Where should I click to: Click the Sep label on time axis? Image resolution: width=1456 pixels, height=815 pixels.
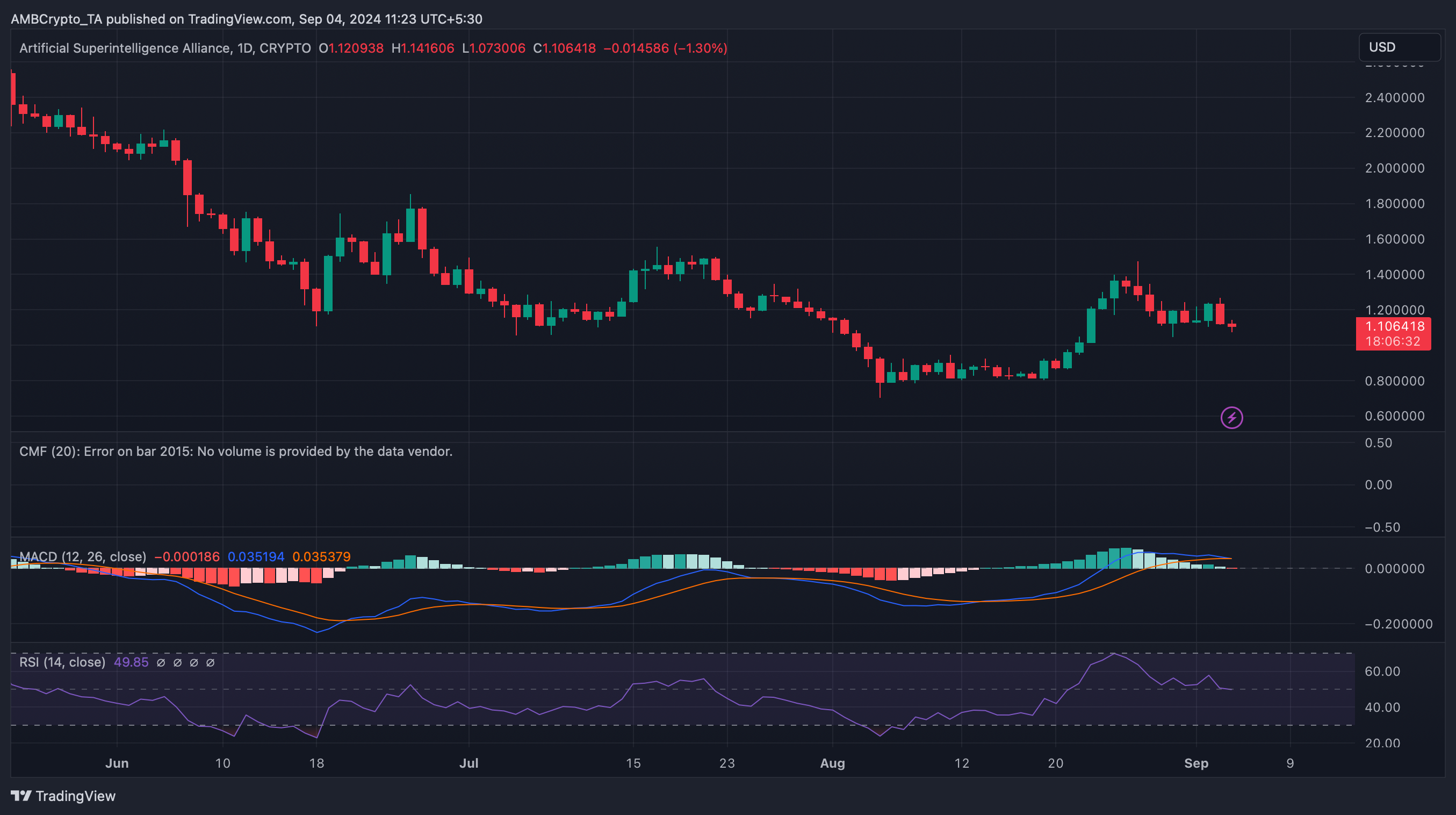tap(1196, 763)
